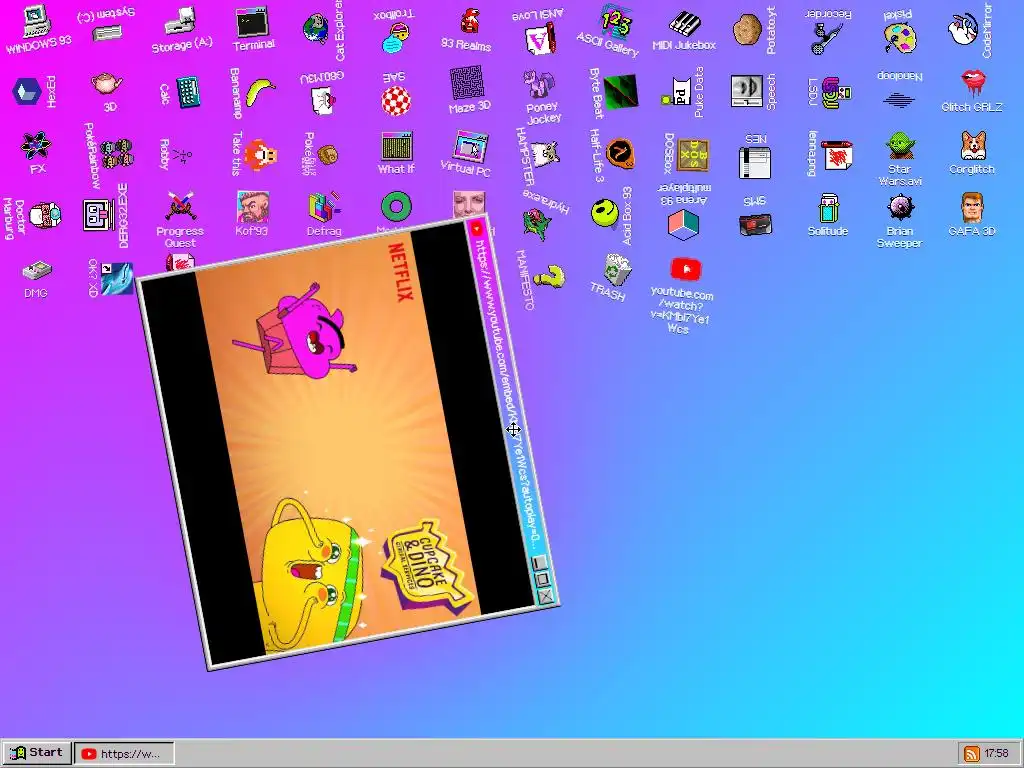
Task: Launch the MIDI Jukebox icon
Action: tap(684, 24)
